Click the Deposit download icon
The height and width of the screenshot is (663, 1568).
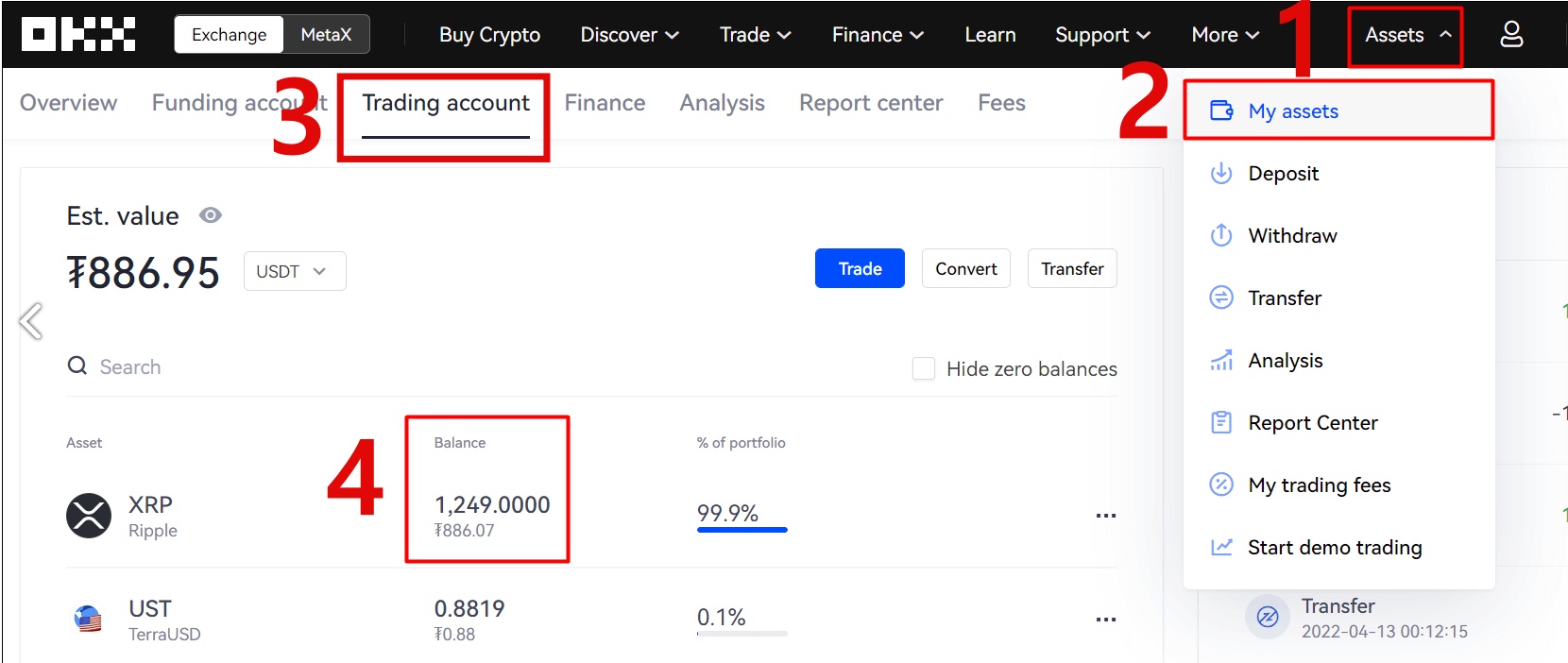(1221, 173)
